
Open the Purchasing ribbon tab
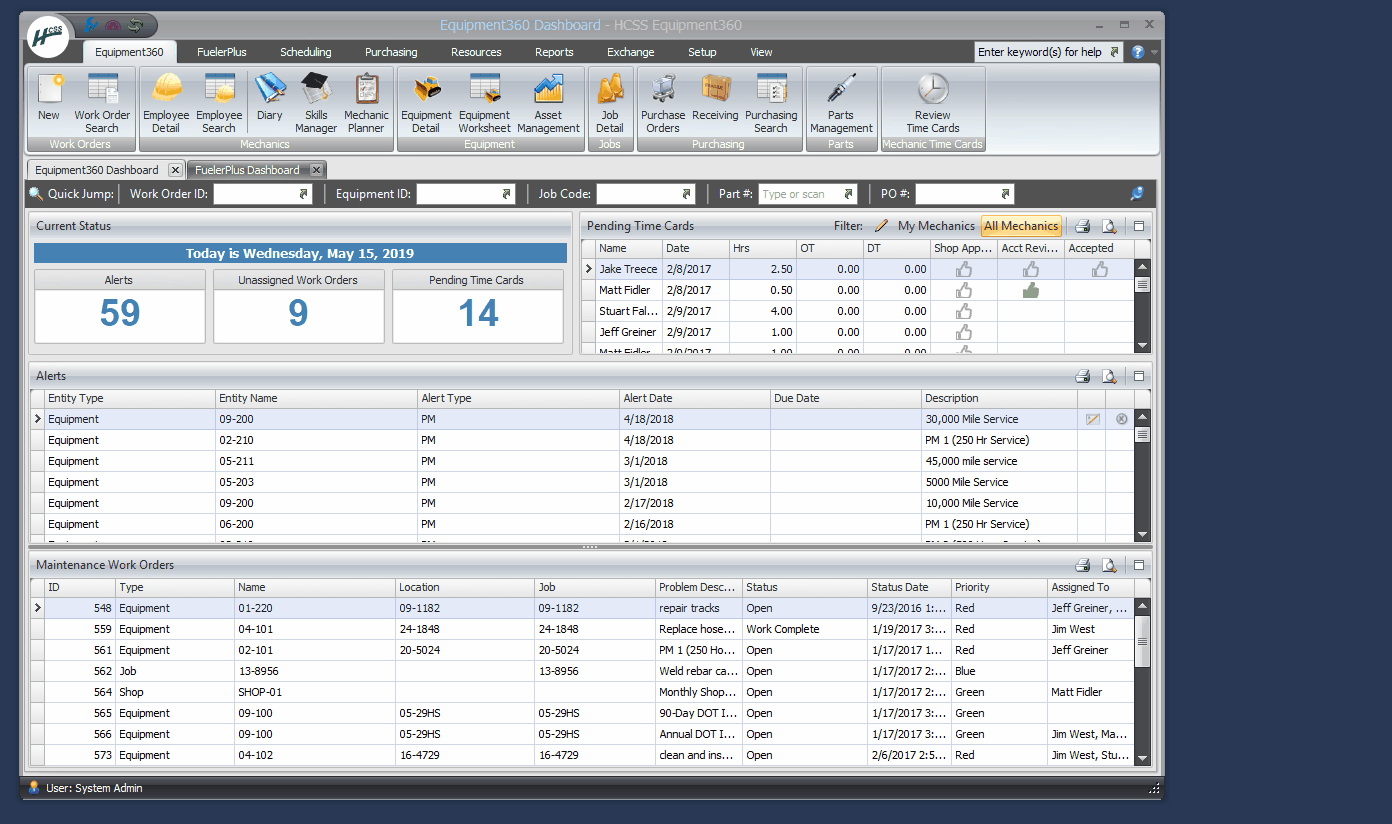[x=391, y=52]
